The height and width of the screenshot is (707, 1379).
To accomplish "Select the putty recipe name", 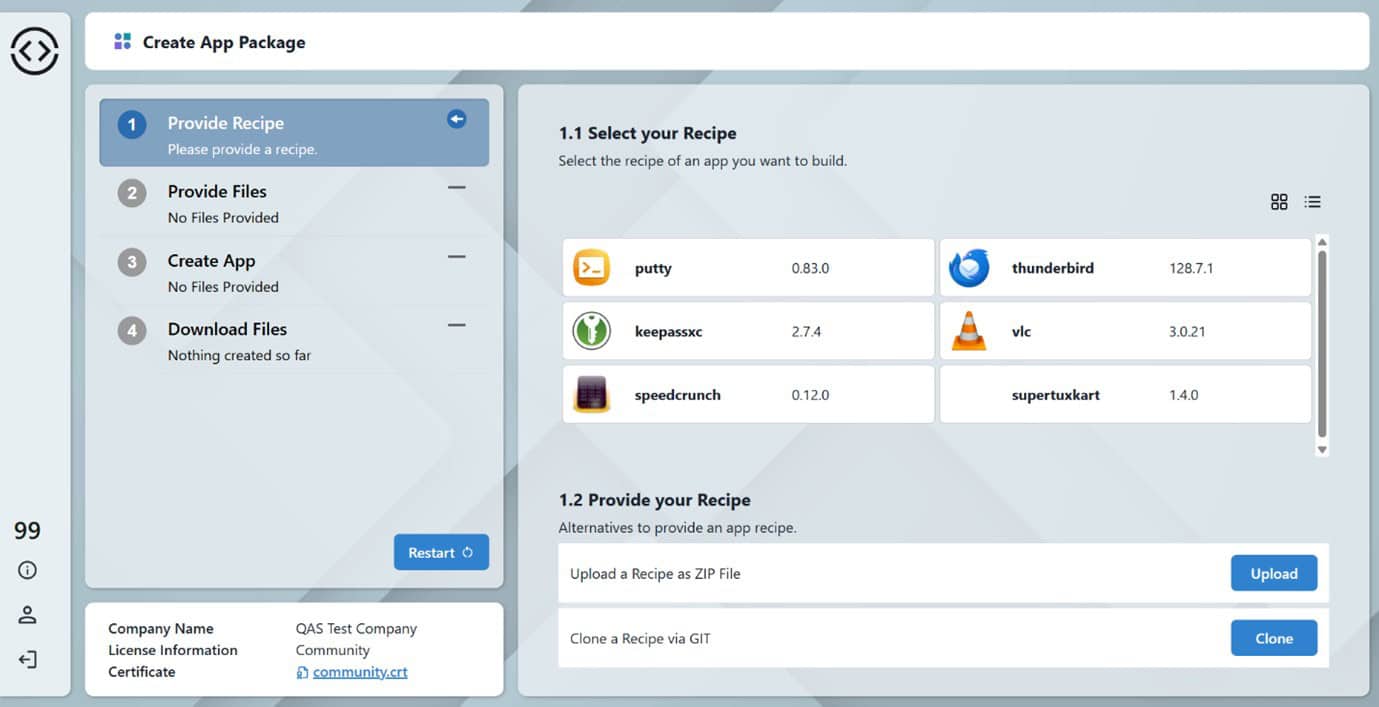I will 653,269.
